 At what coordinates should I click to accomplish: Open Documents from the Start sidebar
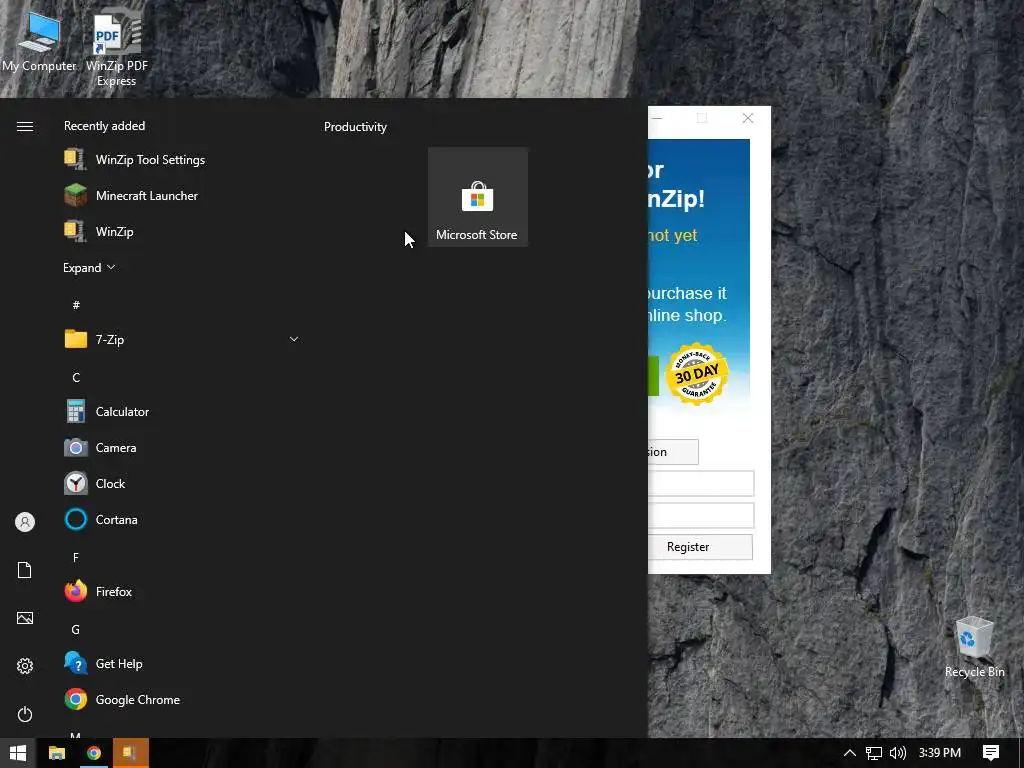tap(25, 569)
